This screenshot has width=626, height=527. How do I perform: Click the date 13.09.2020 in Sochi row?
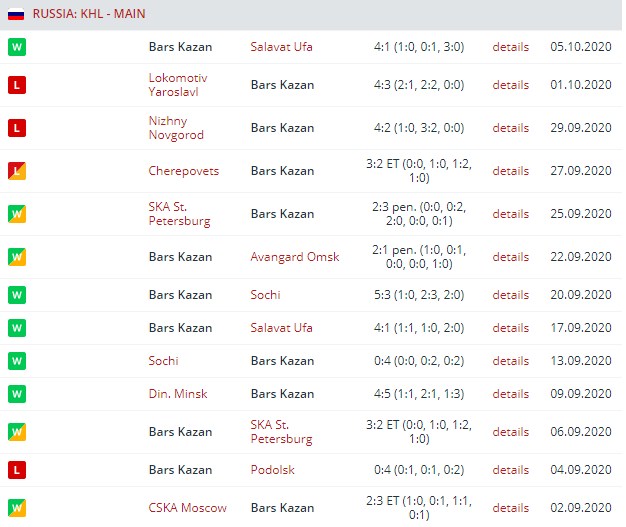click(x=580, y=361)
